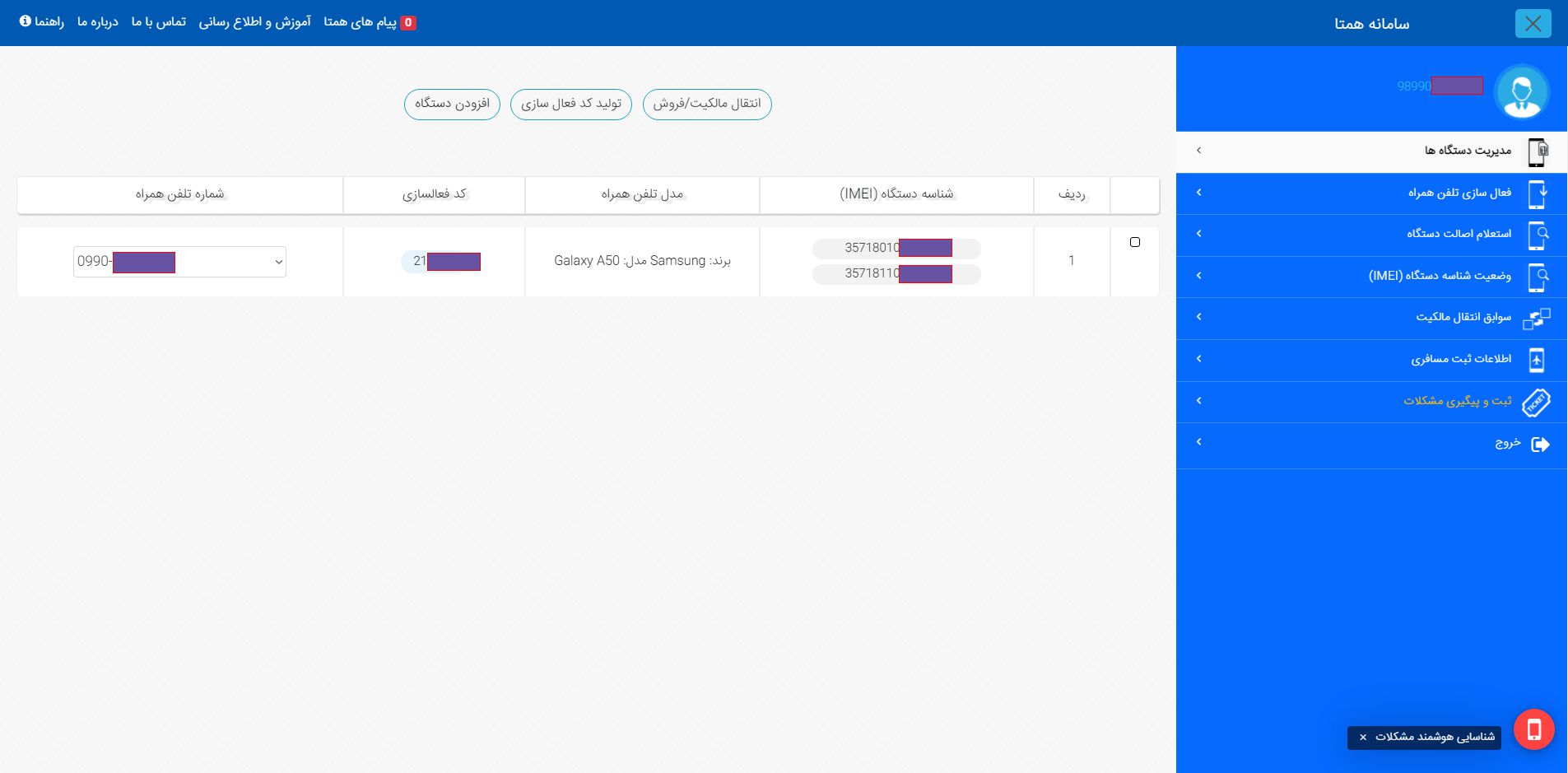
Task: Open the mobile number dropdown starting 0990
Action: tap(179, 262)
